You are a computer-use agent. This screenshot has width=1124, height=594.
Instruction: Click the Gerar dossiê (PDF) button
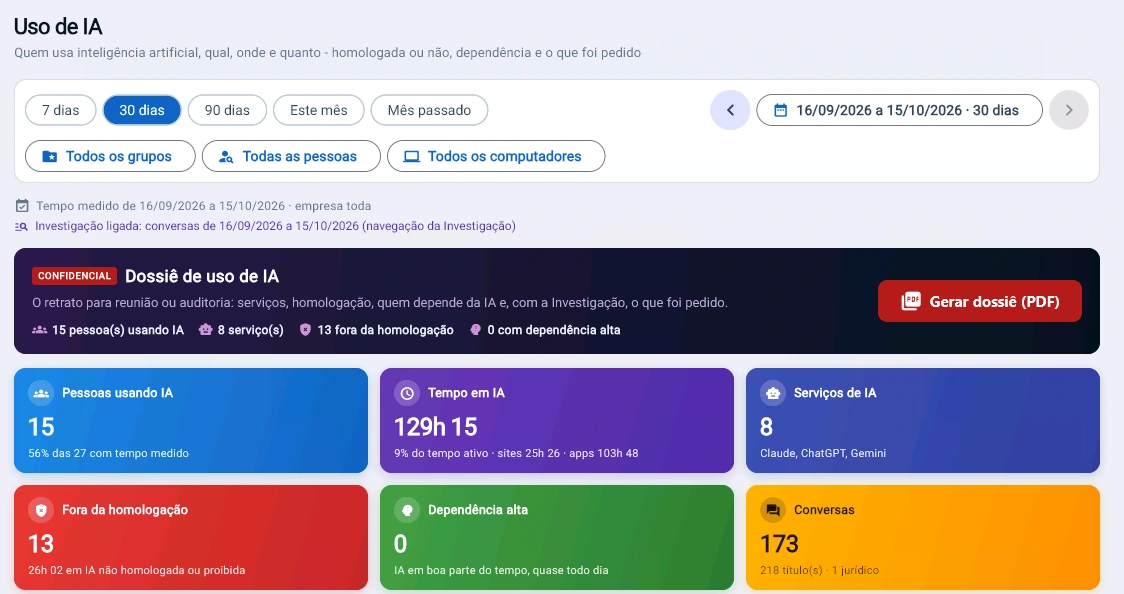tap(980, 301)
